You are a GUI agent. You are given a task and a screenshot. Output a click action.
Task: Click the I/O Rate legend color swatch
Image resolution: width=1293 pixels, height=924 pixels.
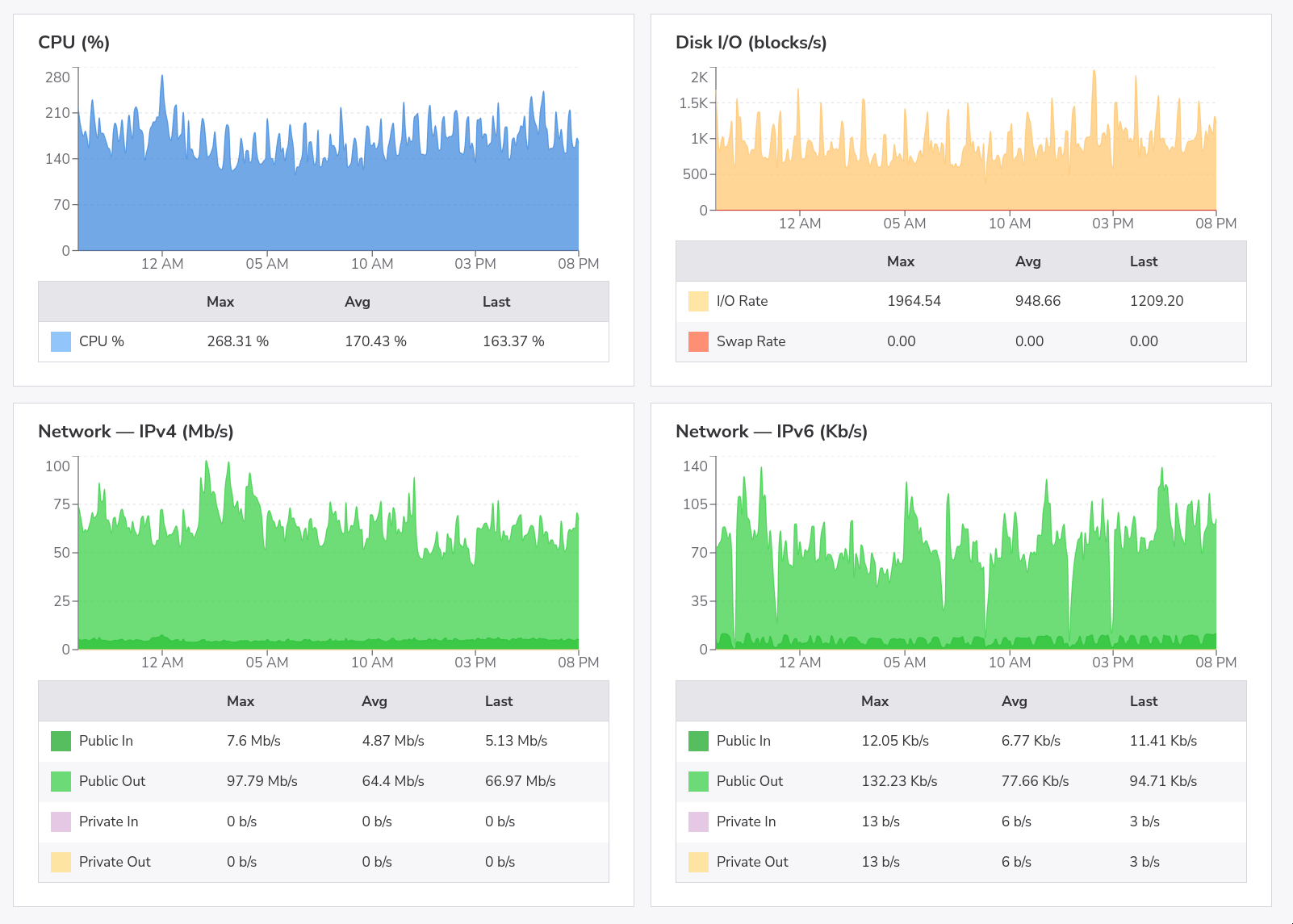(x=698, y=301)
